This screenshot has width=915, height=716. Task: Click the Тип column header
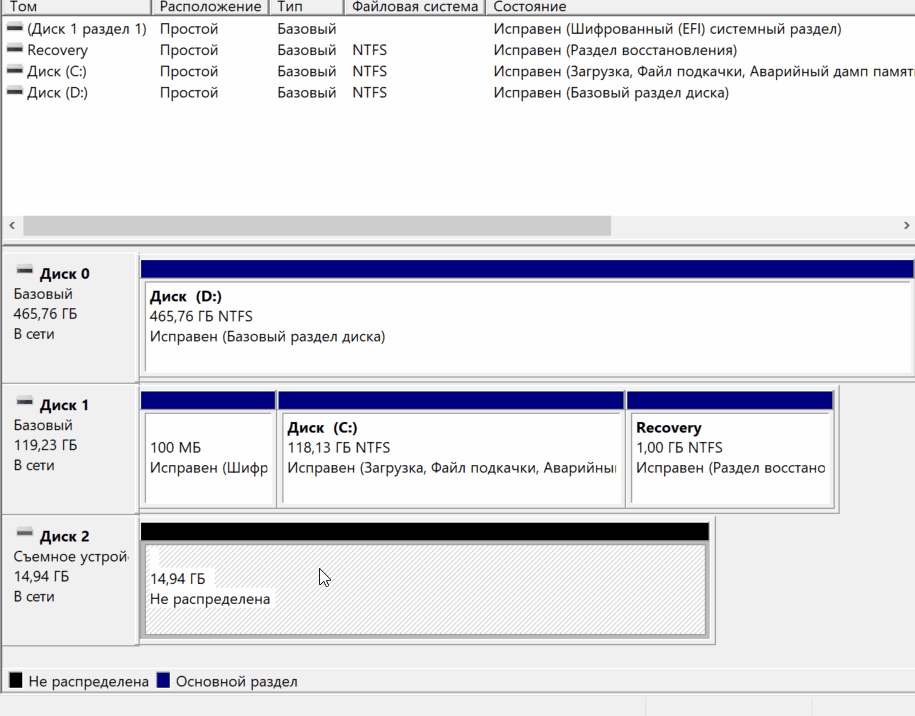tap(305, 7)
